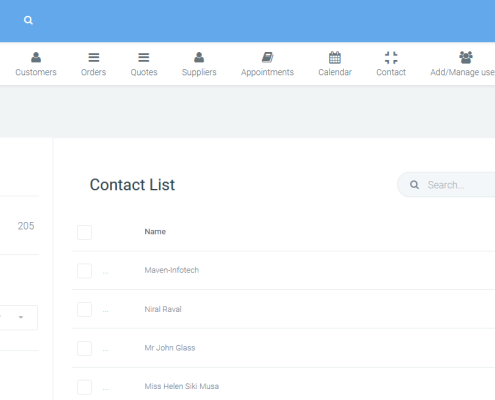Open Suppliers person icon
The height and width of the screenshot is (400, 495).
199,57
